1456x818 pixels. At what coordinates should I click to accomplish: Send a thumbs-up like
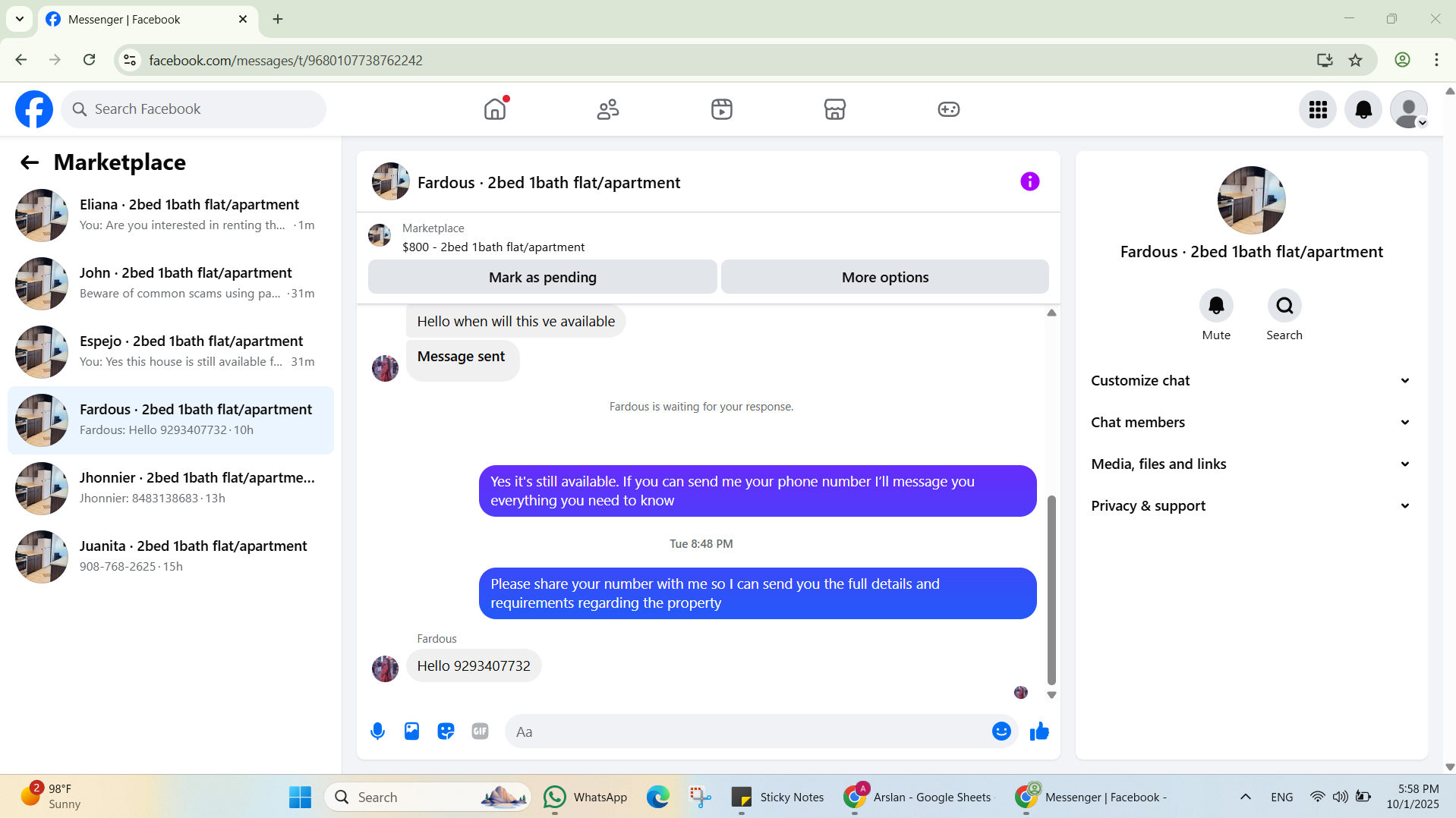[x=1039, y=731]
